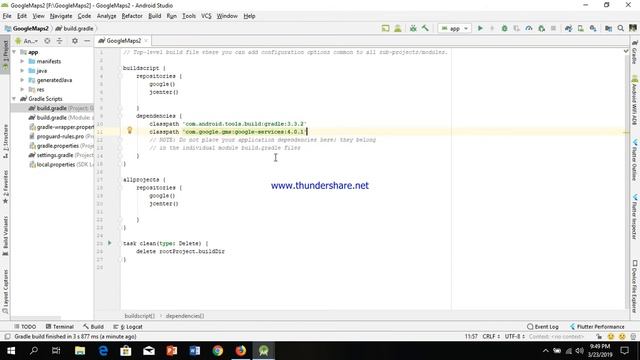Open build.gradle (Module) file
This screenshot has width=640, height=360.
point(60,118)
